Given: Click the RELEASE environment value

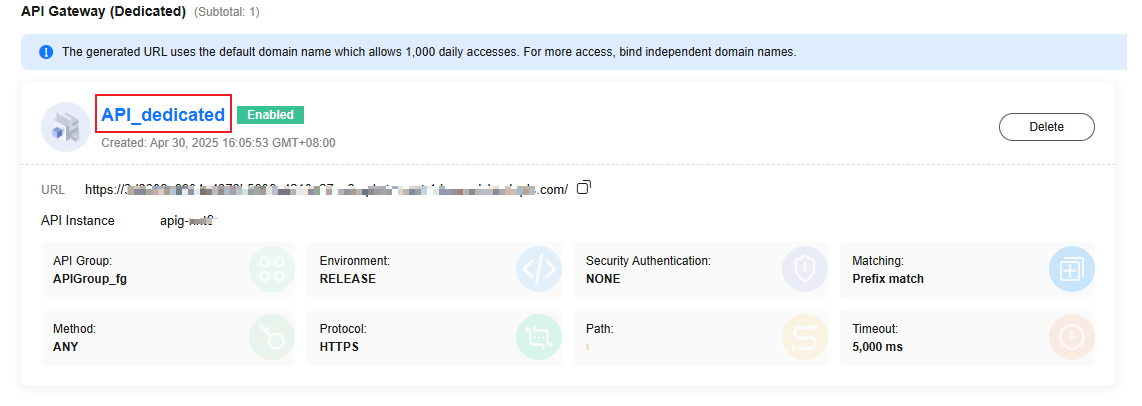Looking at the screenshot, I should (347, 278).
